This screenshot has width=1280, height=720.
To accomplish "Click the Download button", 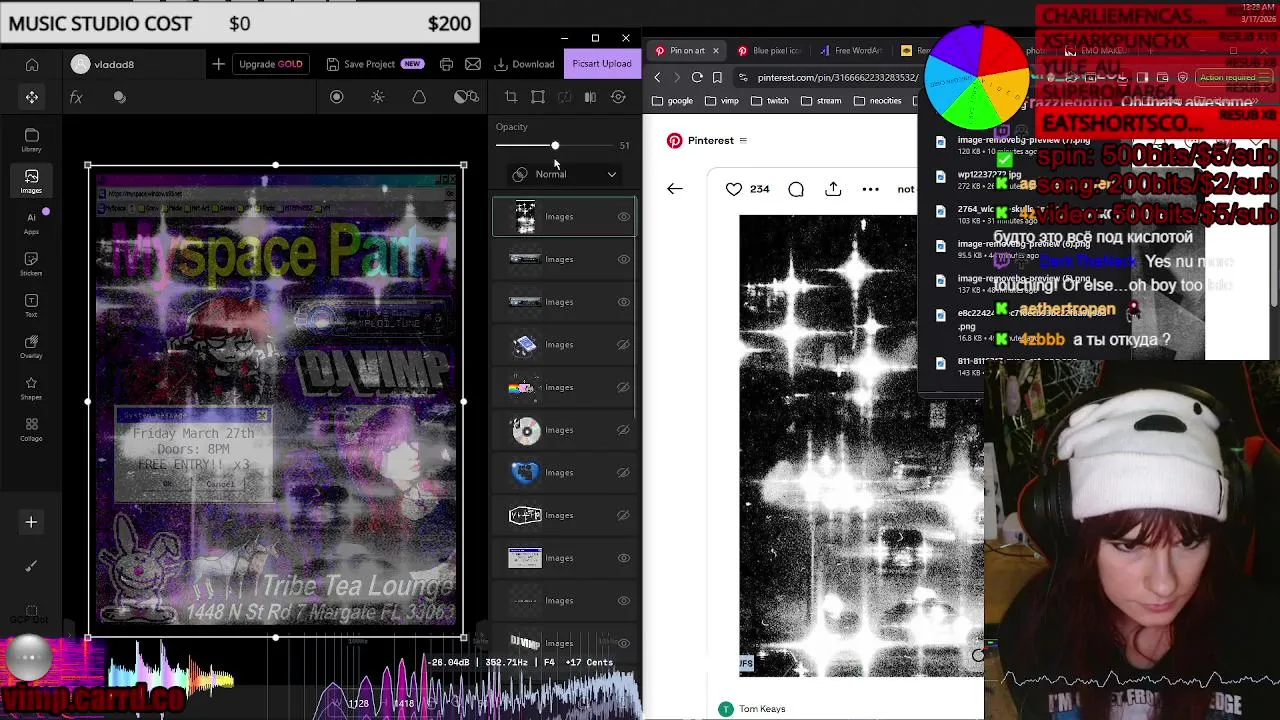I will pos(525,64).
